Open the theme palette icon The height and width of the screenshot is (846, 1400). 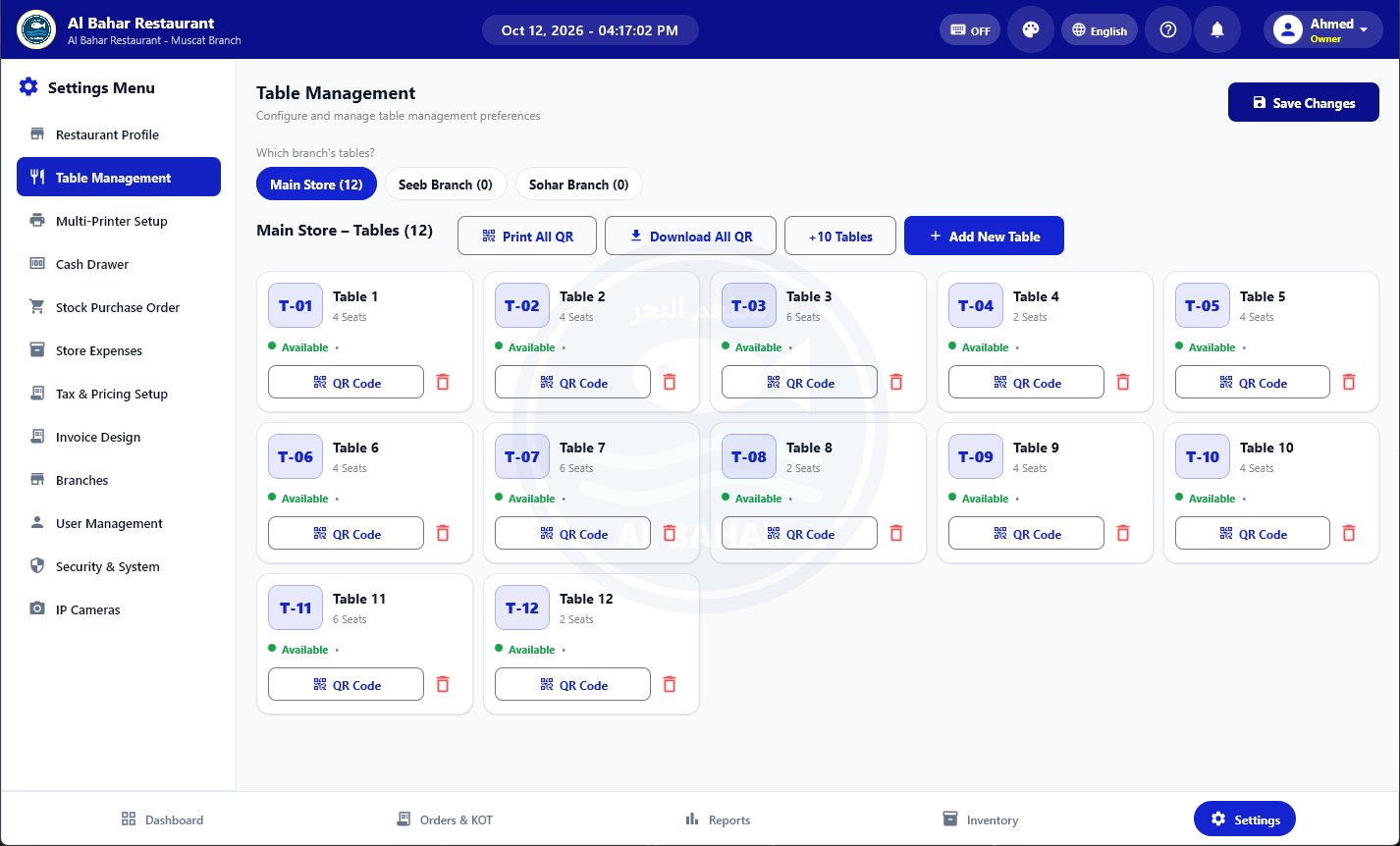tap(1031, 29)
